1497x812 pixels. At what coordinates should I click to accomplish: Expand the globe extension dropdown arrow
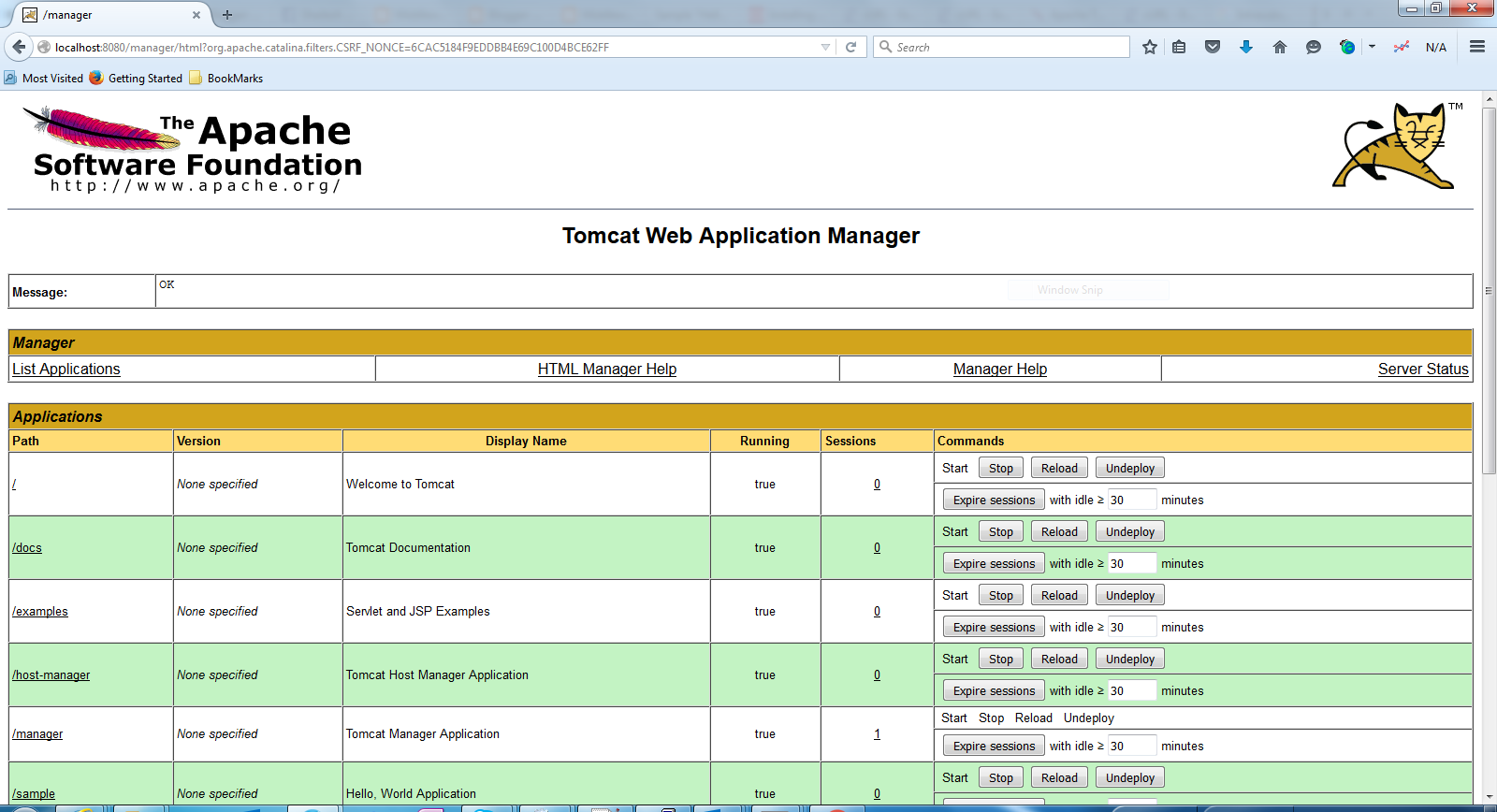(x=1372, y=47)
